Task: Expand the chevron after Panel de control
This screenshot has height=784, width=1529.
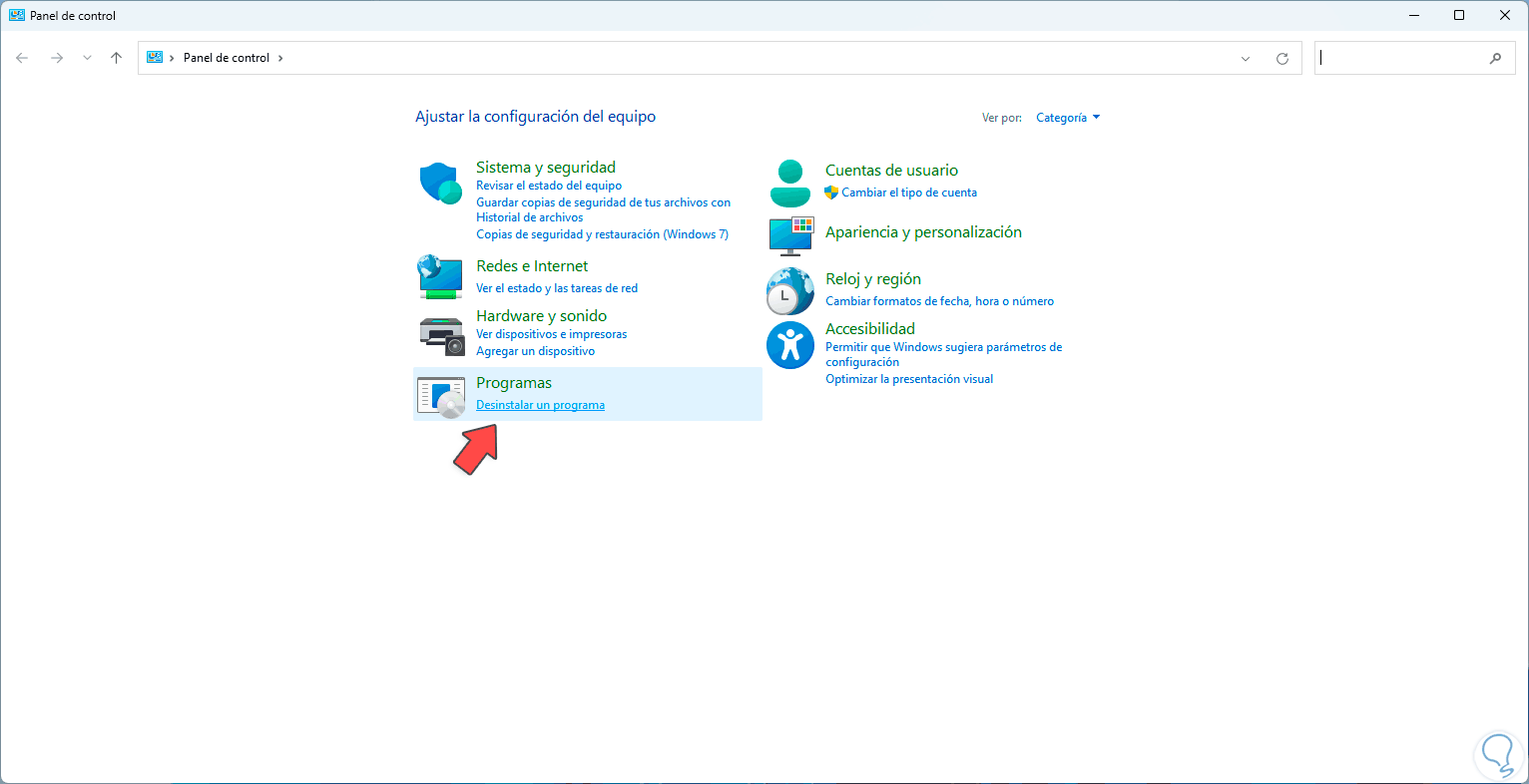Action: [x=280, y=58]
